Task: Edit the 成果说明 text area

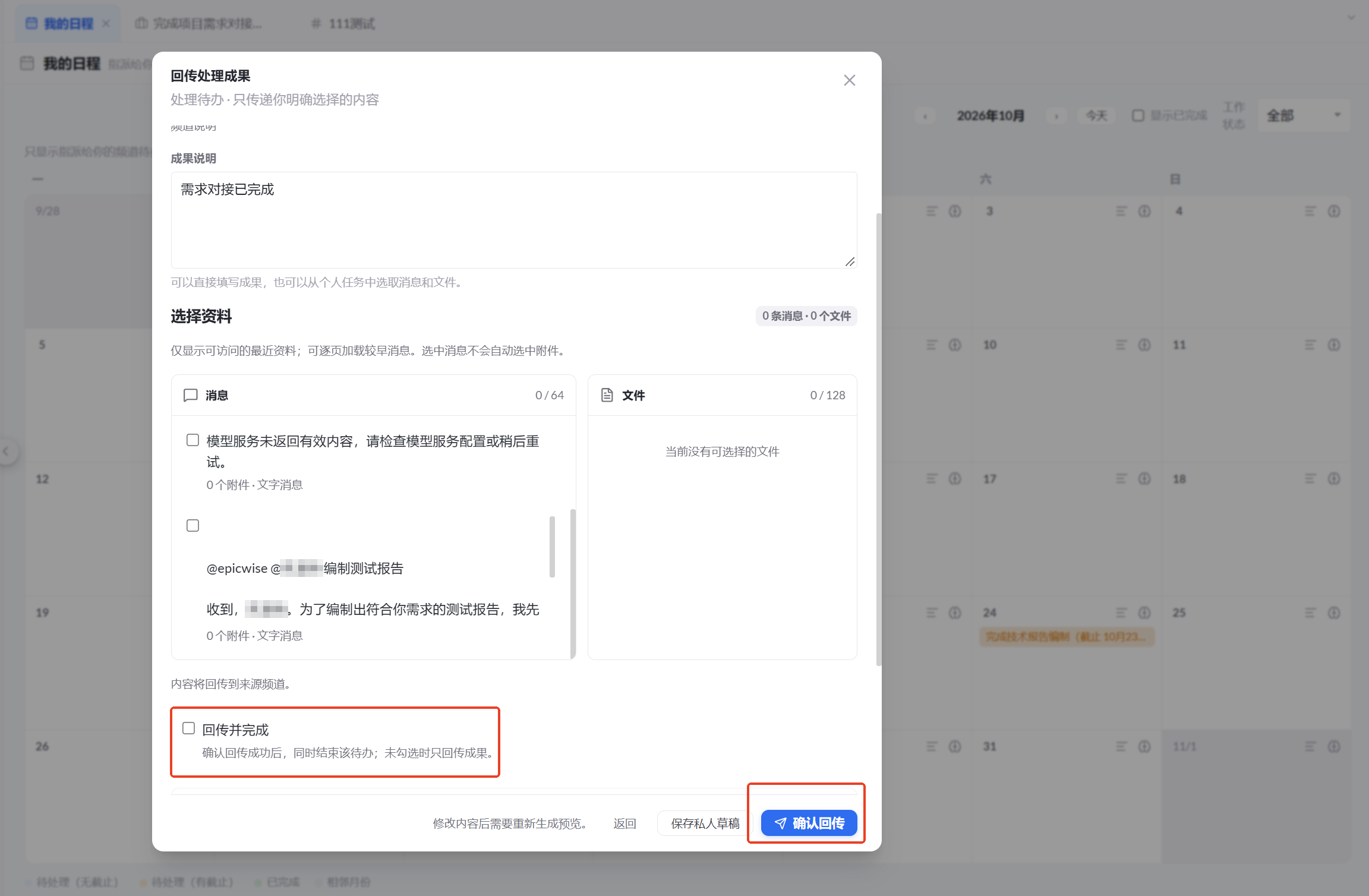Action: coord(513,220)
